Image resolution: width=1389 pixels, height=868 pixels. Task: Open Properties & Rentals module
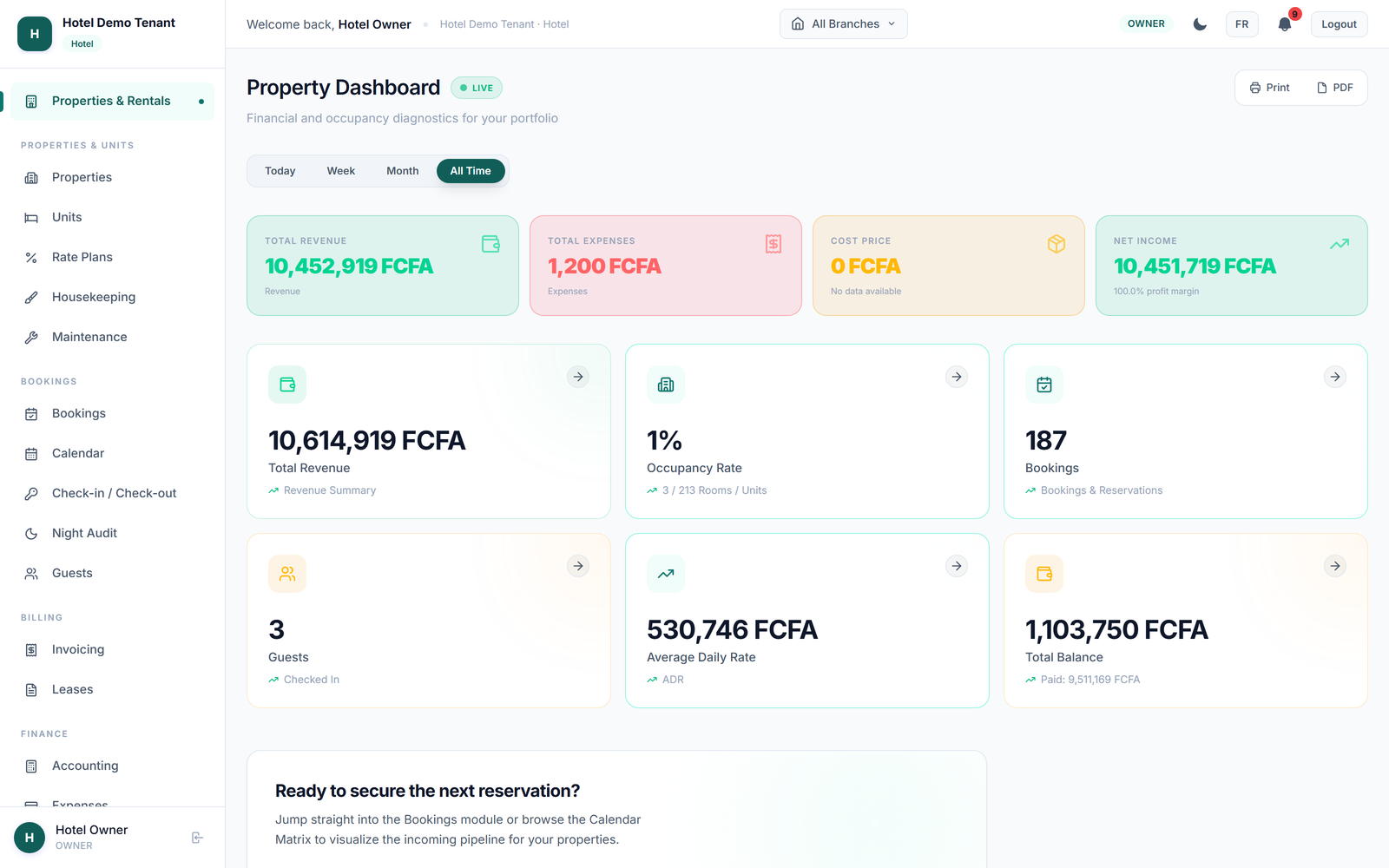point(113,101)
